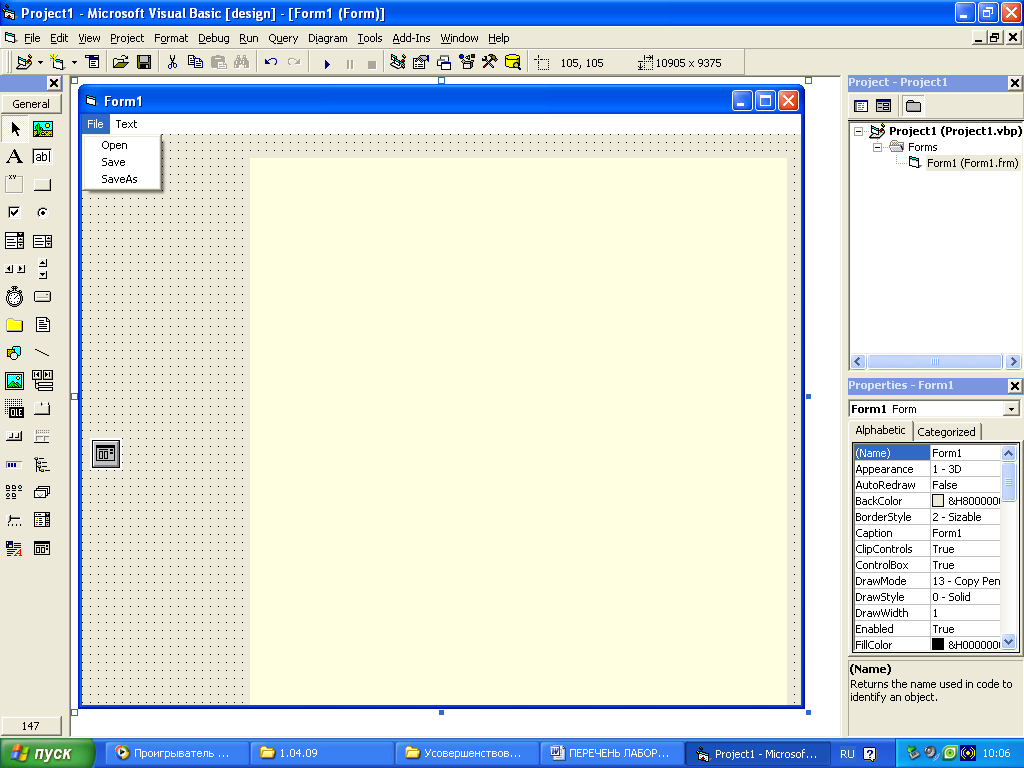Click the General toolbox tab button

(31, 104)
